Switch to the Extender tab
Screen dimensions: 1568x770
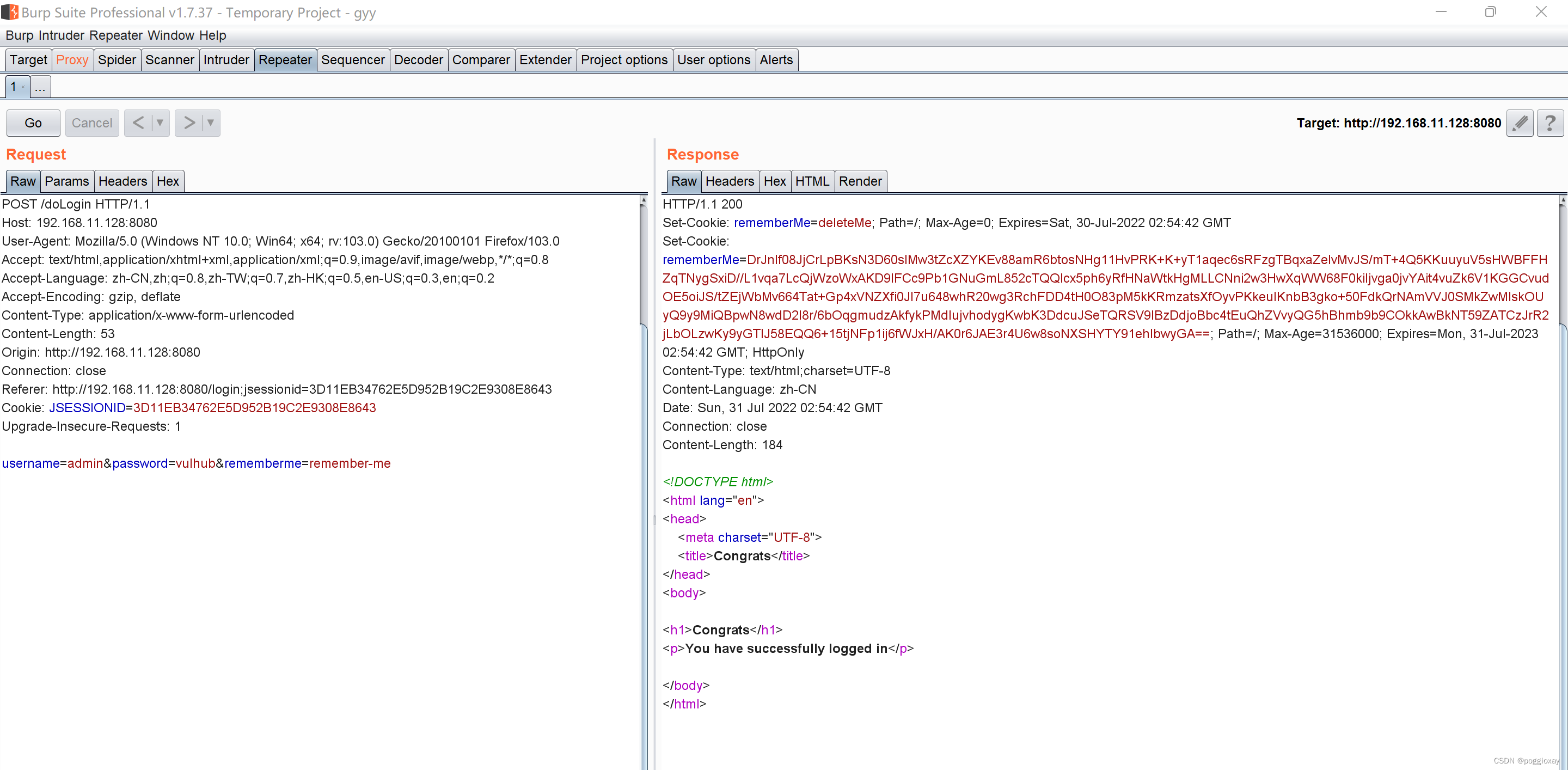coord(546,60)
